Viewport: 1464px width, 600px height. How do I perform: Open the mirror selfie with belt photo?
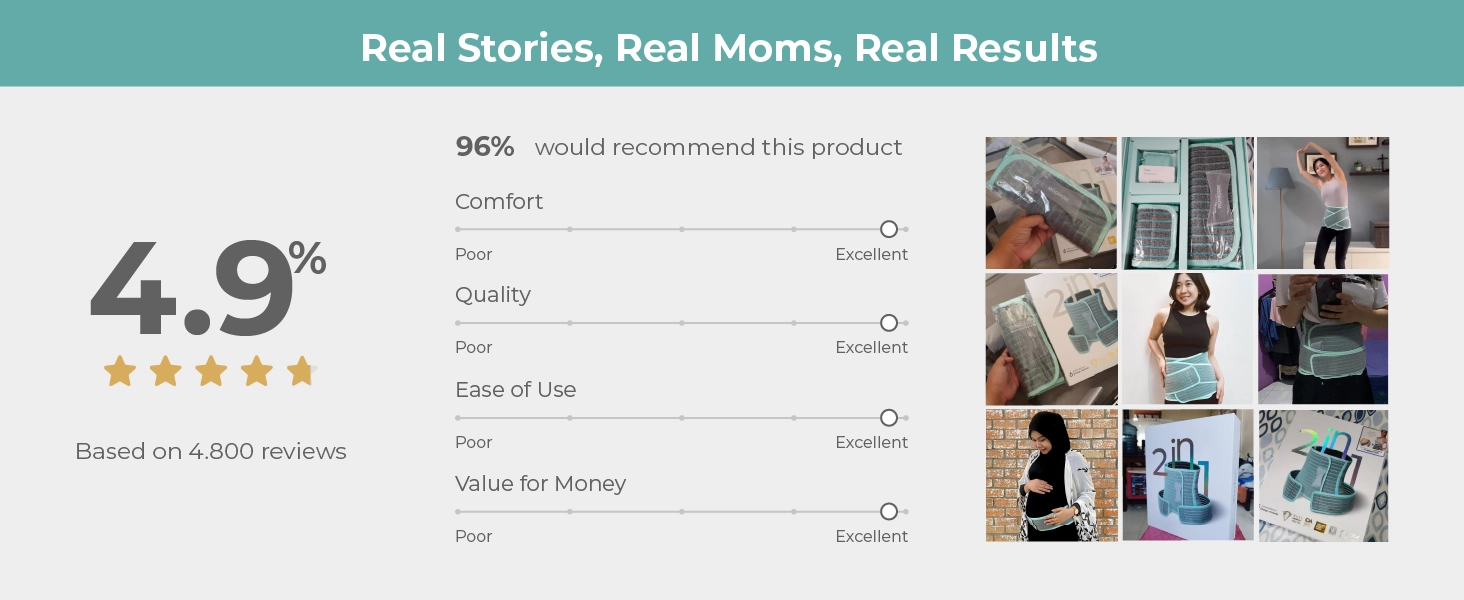tap(1323, 339)
